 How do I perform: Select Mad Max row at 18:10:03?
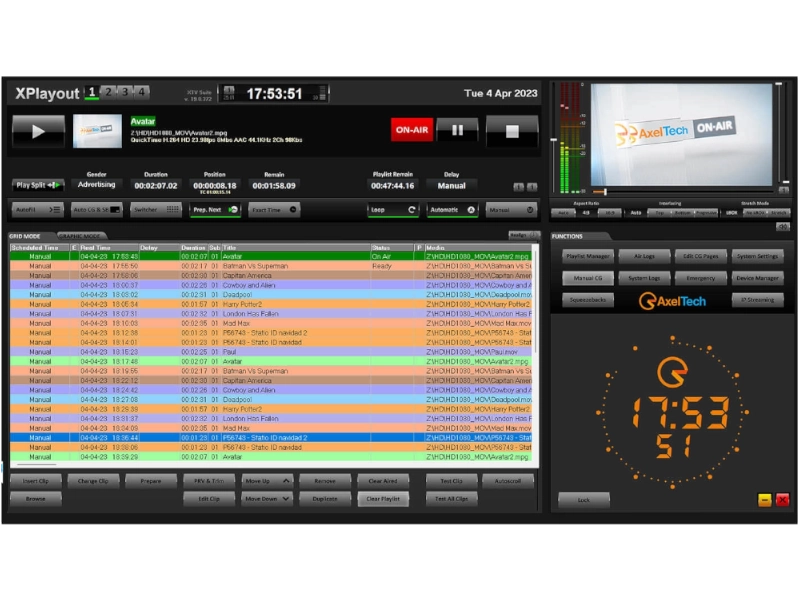pyautogui.click(x=270, y=323)
